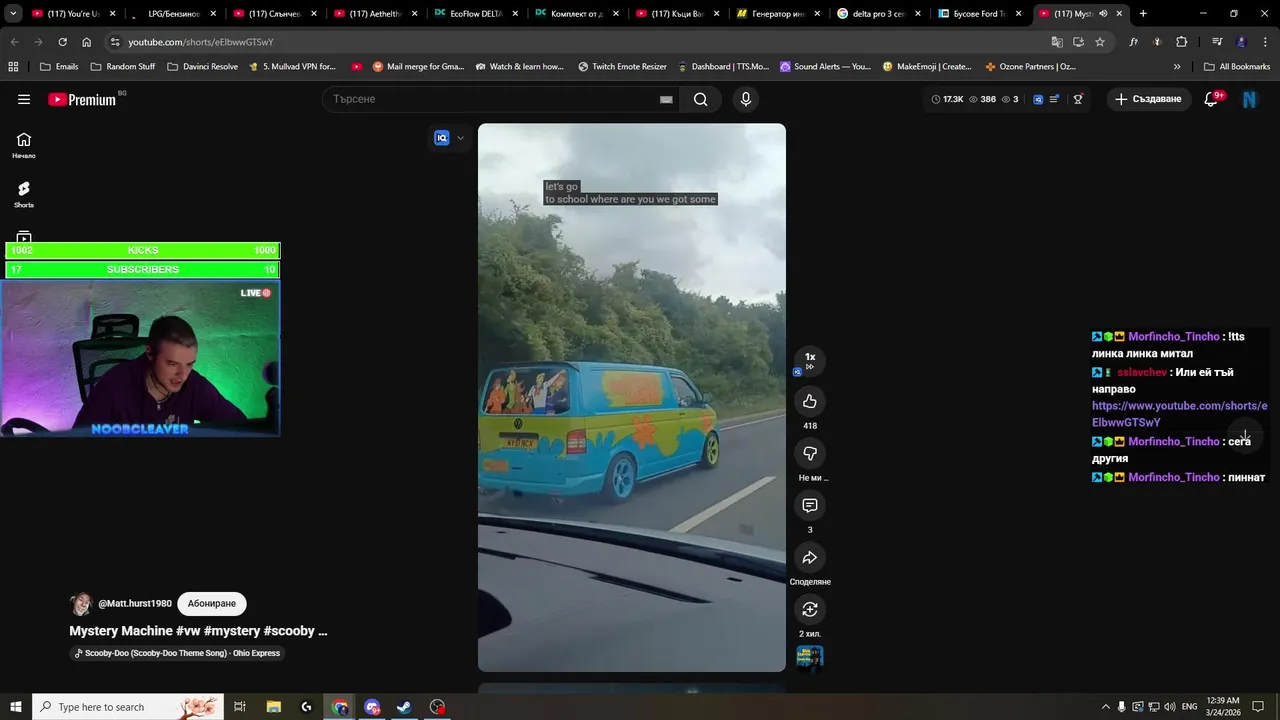Open Chrome extensions puzzle icon
The image size is (1280, 720).
(1181, 42)
